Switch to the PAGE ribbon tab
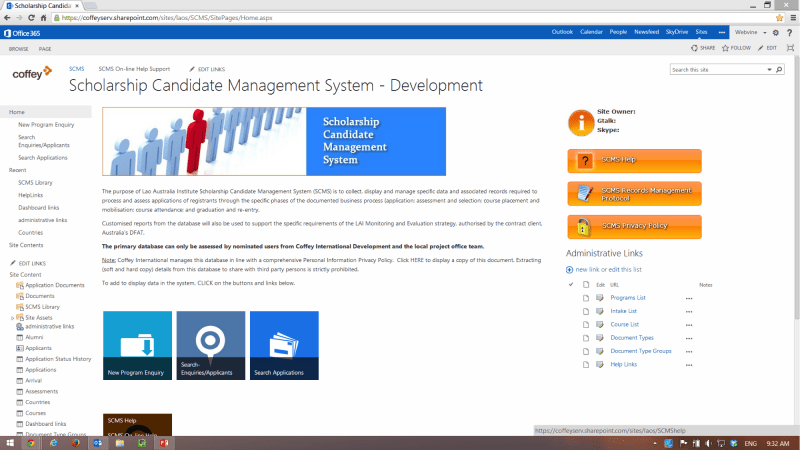This screenshot has width=800, height=450. [45, 49]
